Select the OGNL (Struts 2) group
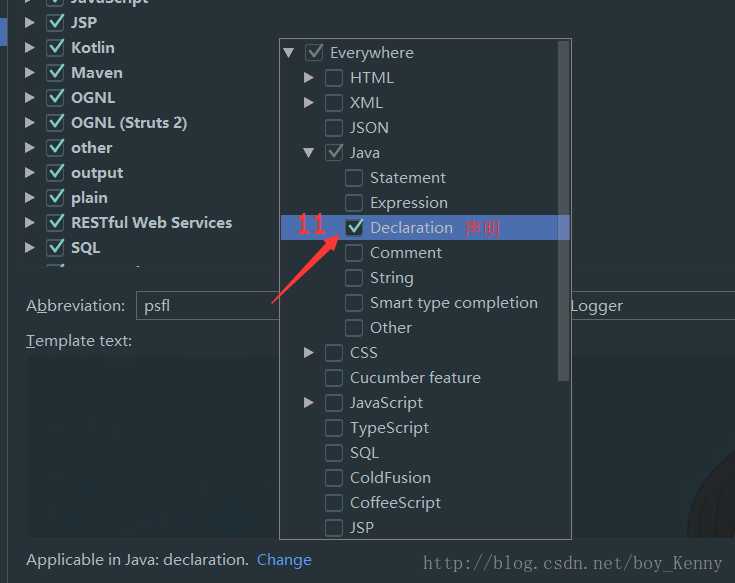Screen dimensions: 735x583 click(129, 123)
